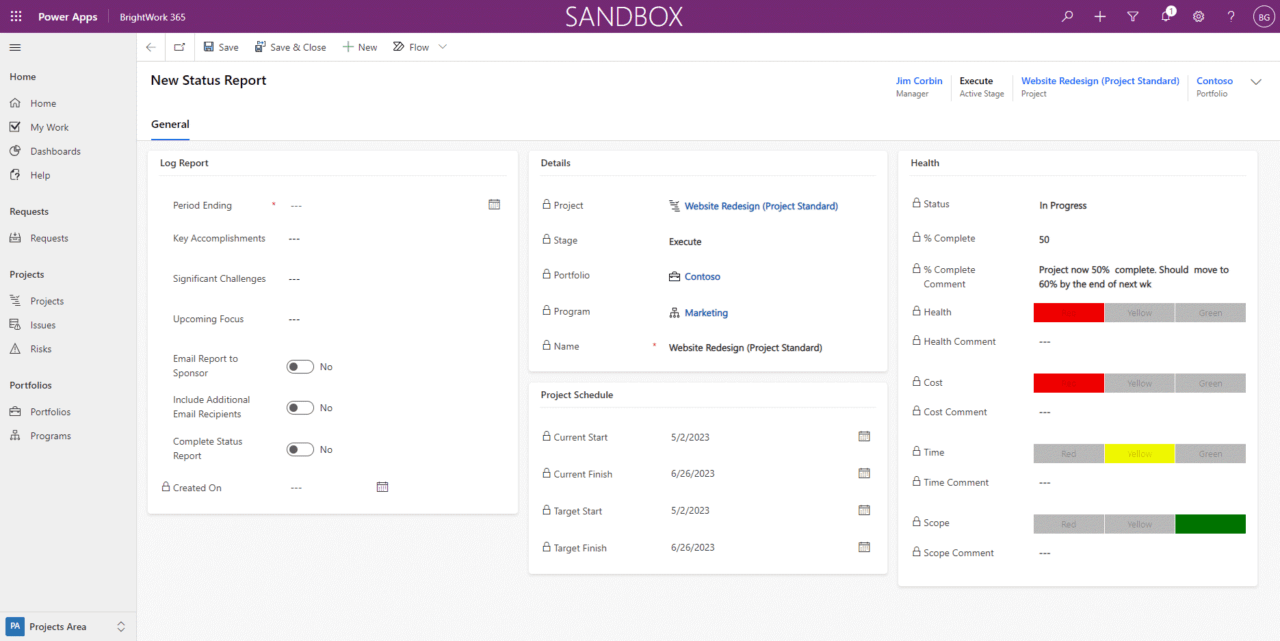Toggle Include Additional Email Recipients on
The width and height of the screenshot is (1280, 641).
point(298,407)
